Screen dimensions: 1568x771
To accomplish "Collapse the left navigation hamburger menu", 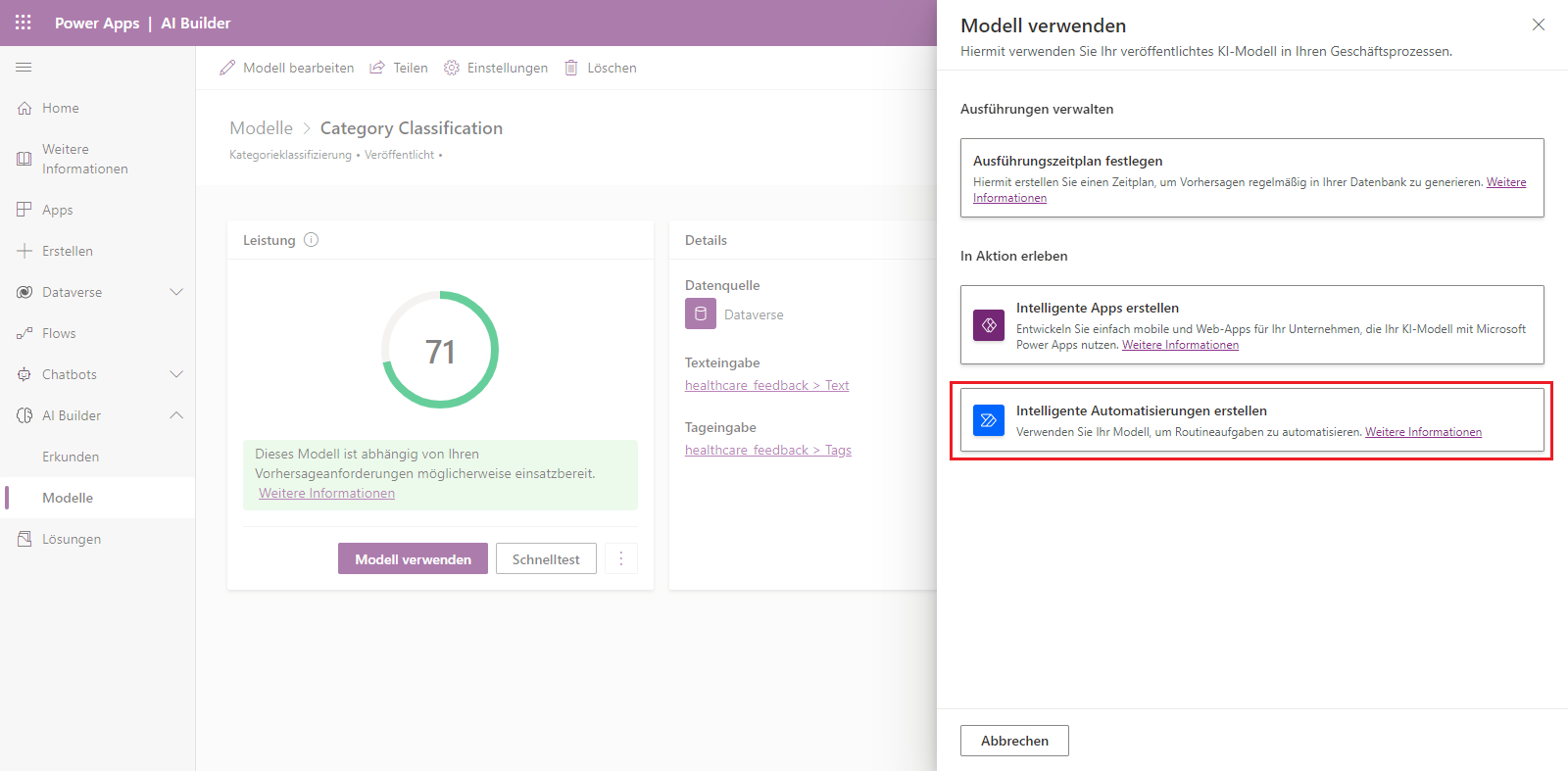I will point(24,68).
